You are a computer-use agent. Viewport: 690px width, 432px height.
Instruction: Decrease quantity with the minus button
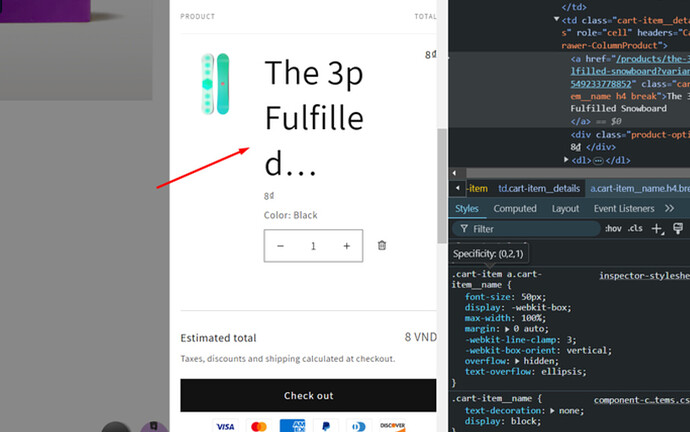point(280,246)
